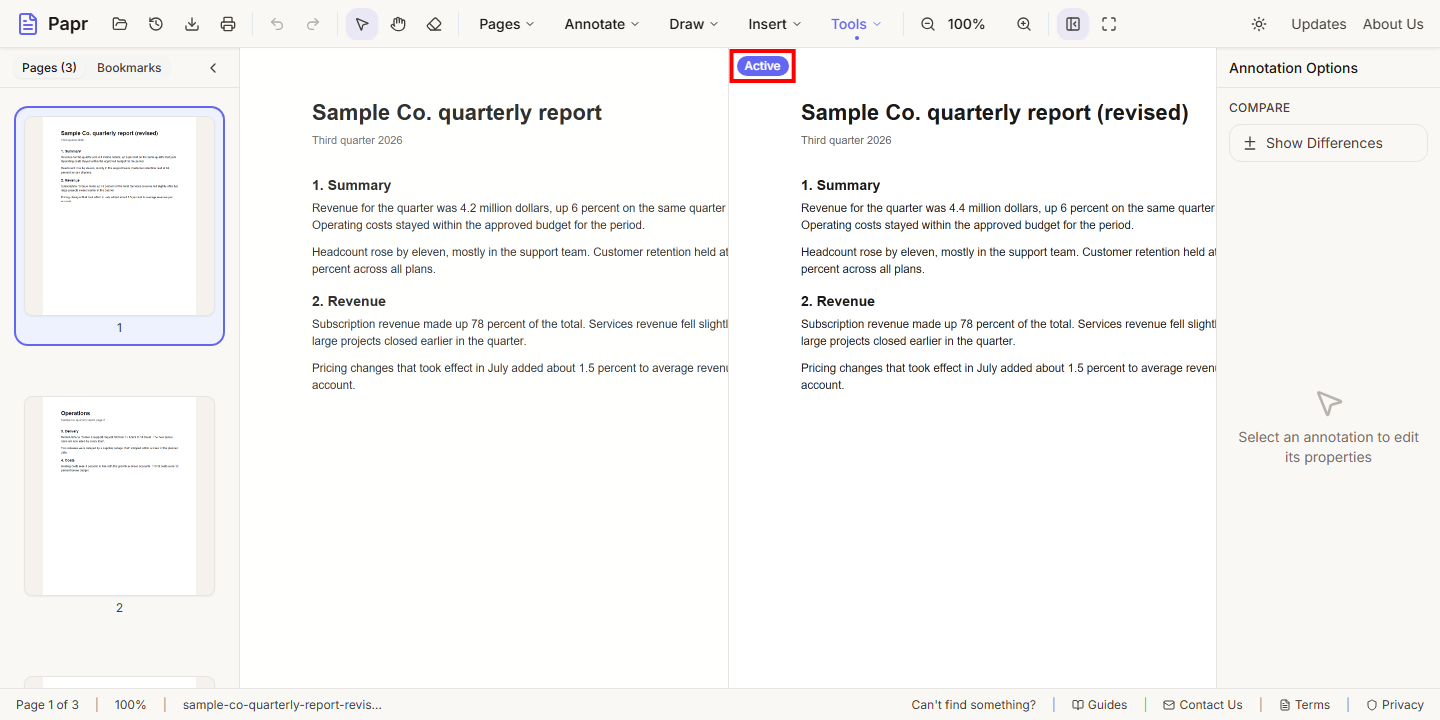Image resolution: width=1440 pixels, height=720 pixels.
Task: Click the Papr logo icon
Action: click(28, 24)
